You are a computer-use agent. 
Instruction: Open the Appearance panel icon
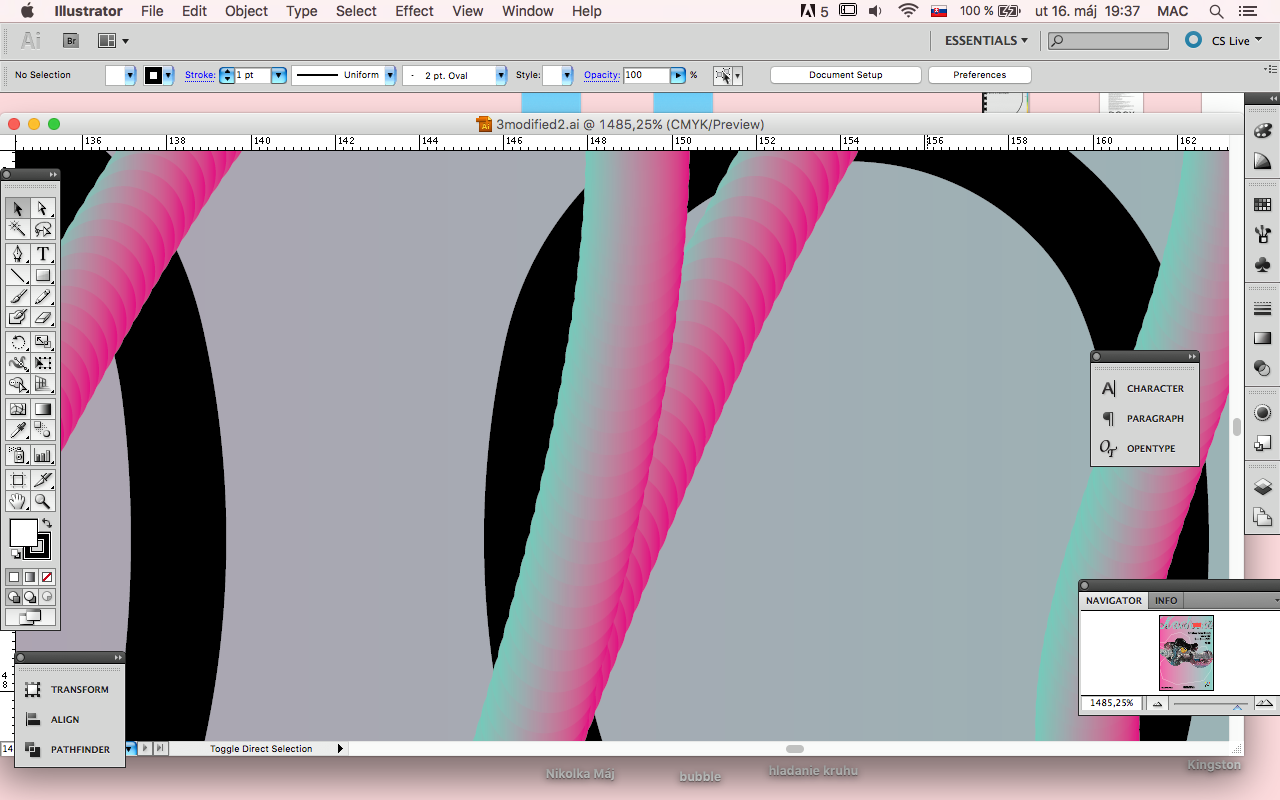tap(1262, 413)
